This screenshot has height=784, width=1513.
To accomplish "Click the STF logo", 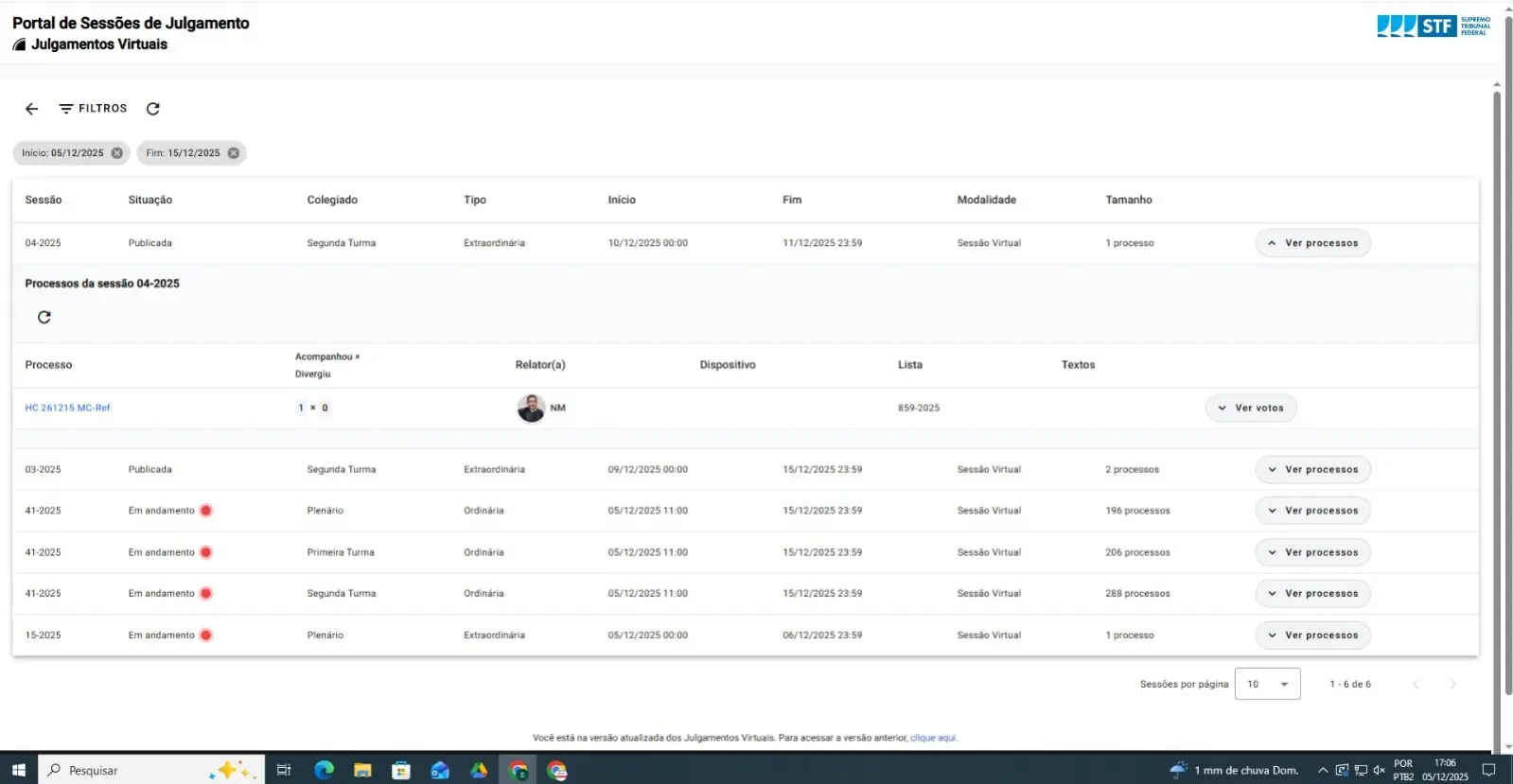I will click(x=1433, y=26).
